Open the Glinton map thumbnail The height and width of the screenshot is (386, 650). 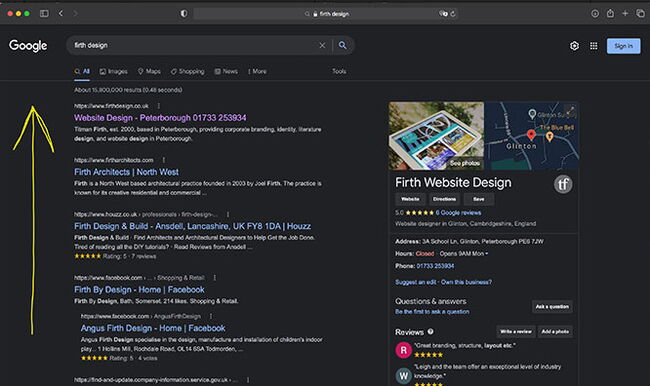pyautogui.click(x=532, y=136)
